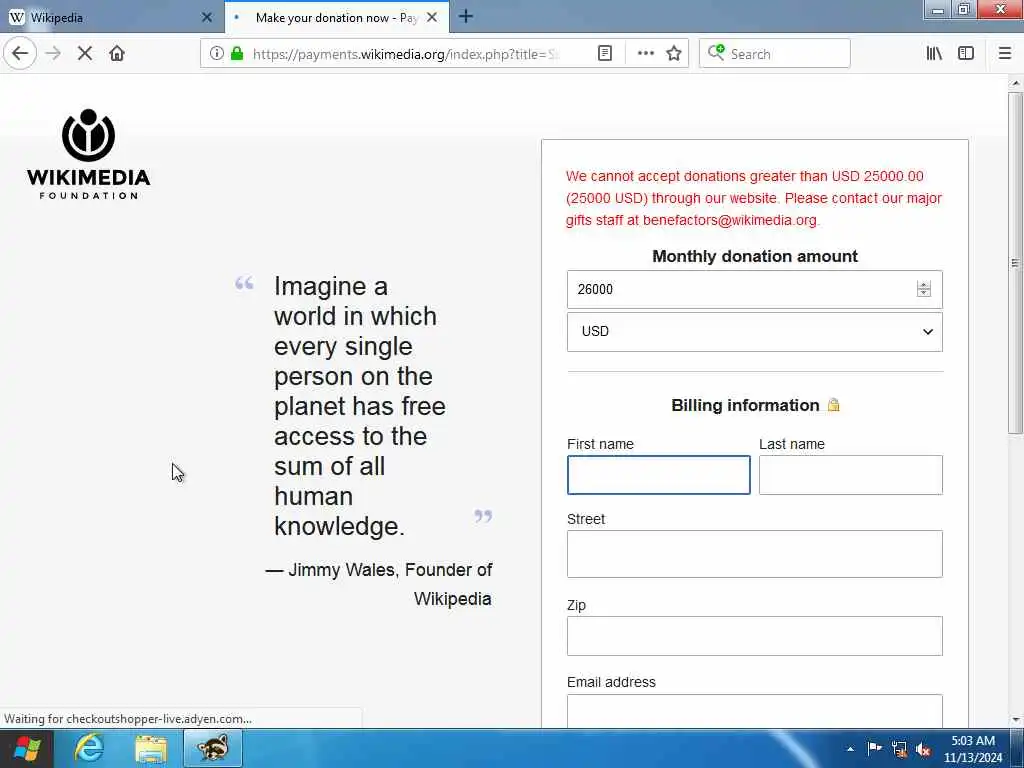This screenshot has height=768, width=1024.
Task: Show sidebars toolbar icon
Action: coord(966,54)
